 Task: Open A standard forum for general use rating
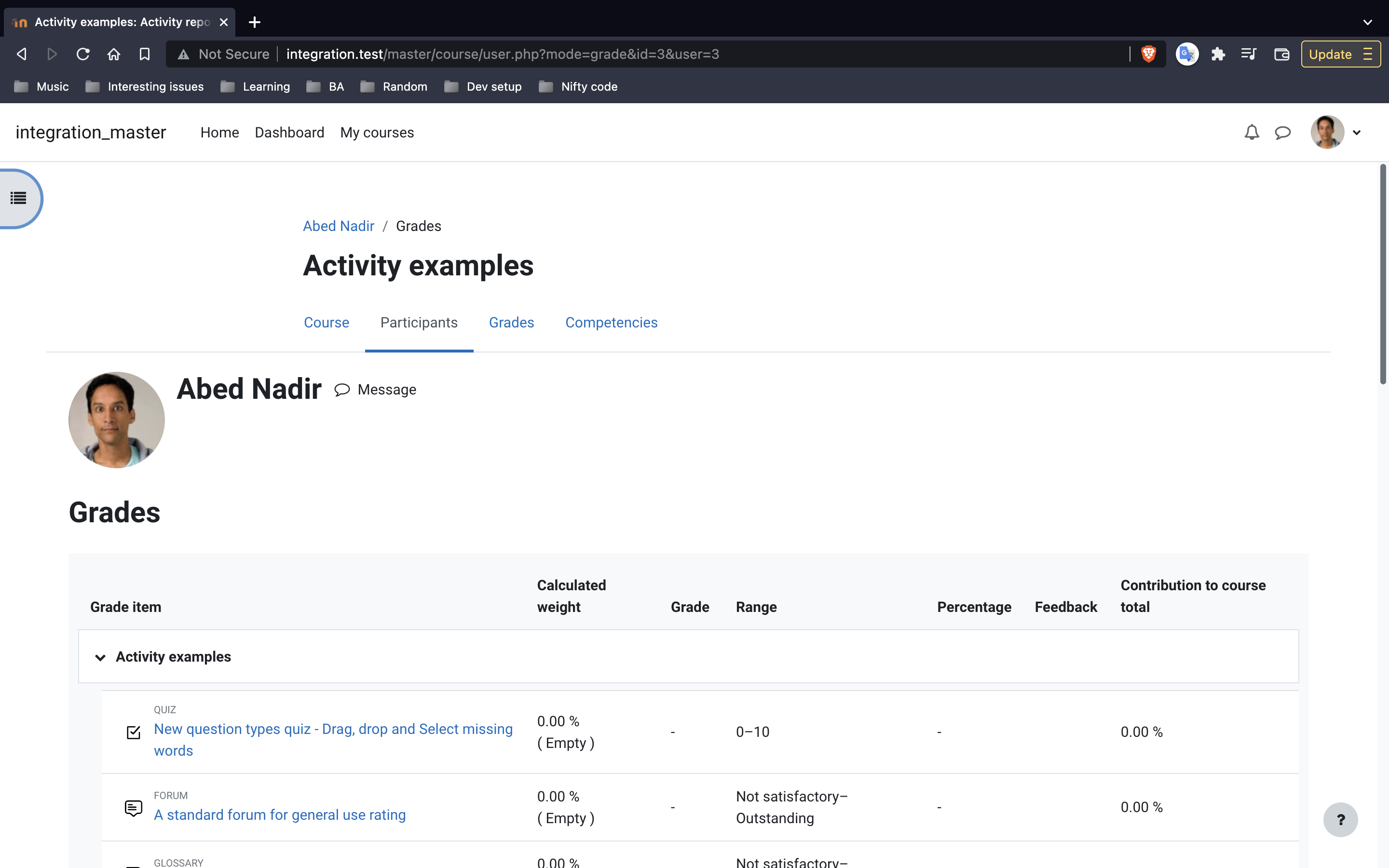[x=280, y=815]
